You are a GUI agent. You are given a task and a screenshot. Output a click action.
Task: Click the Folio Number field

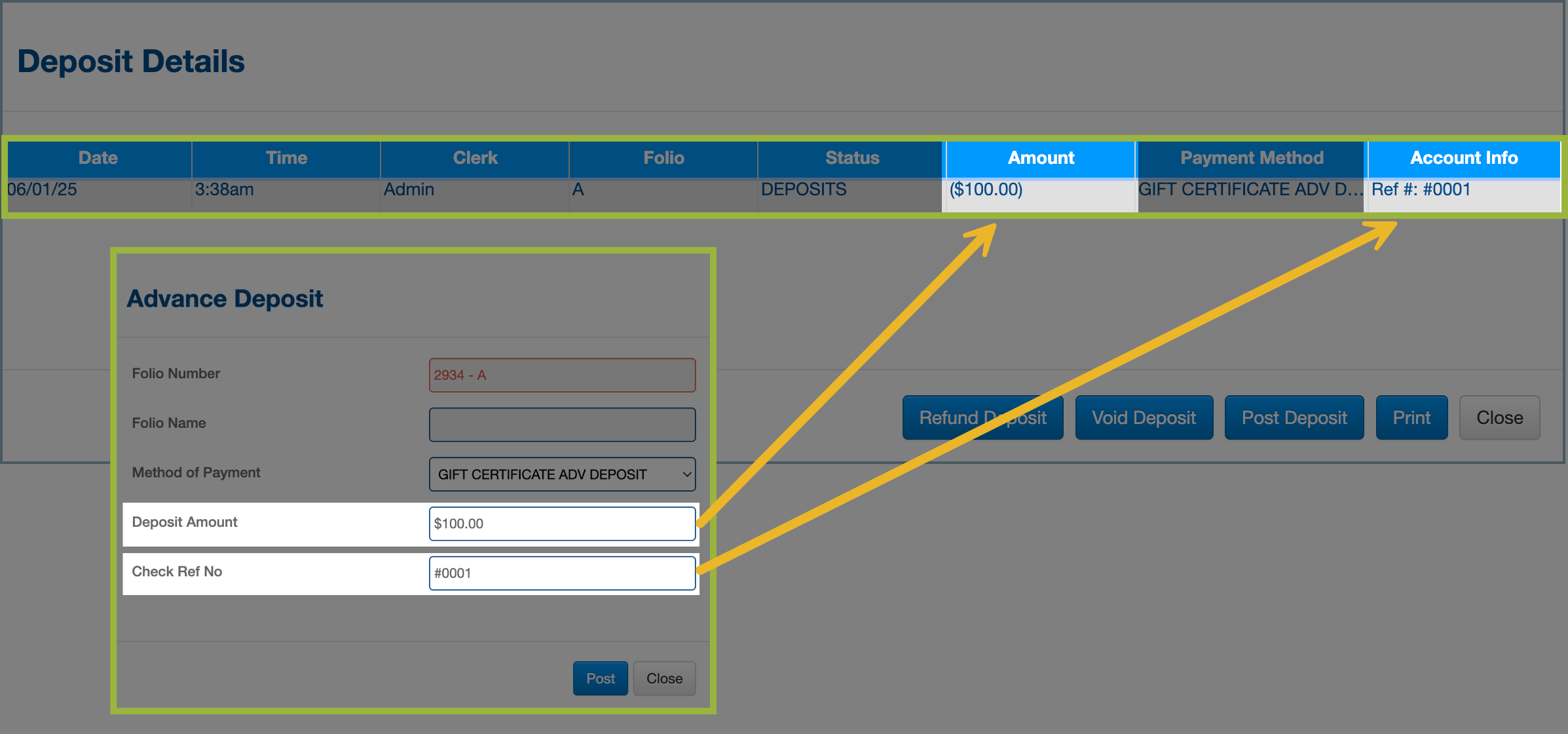[562, 375]
